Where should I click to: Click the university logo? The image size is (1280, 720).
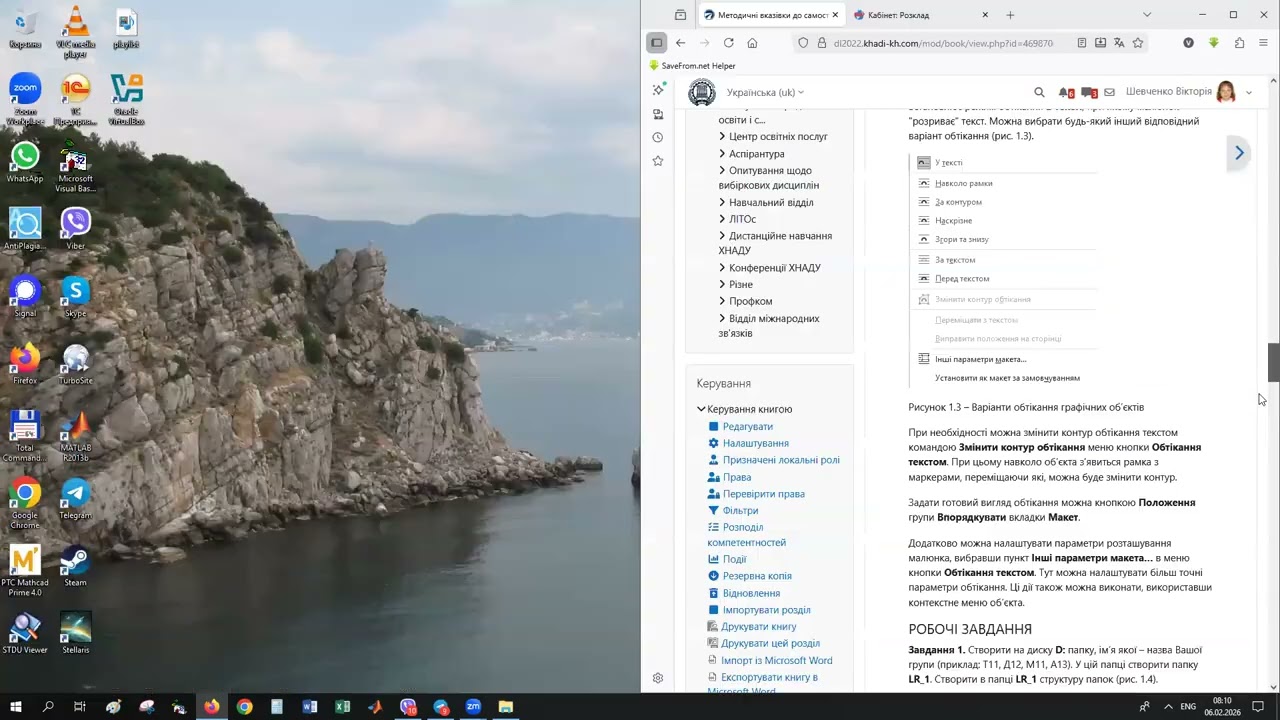[702, 92]
